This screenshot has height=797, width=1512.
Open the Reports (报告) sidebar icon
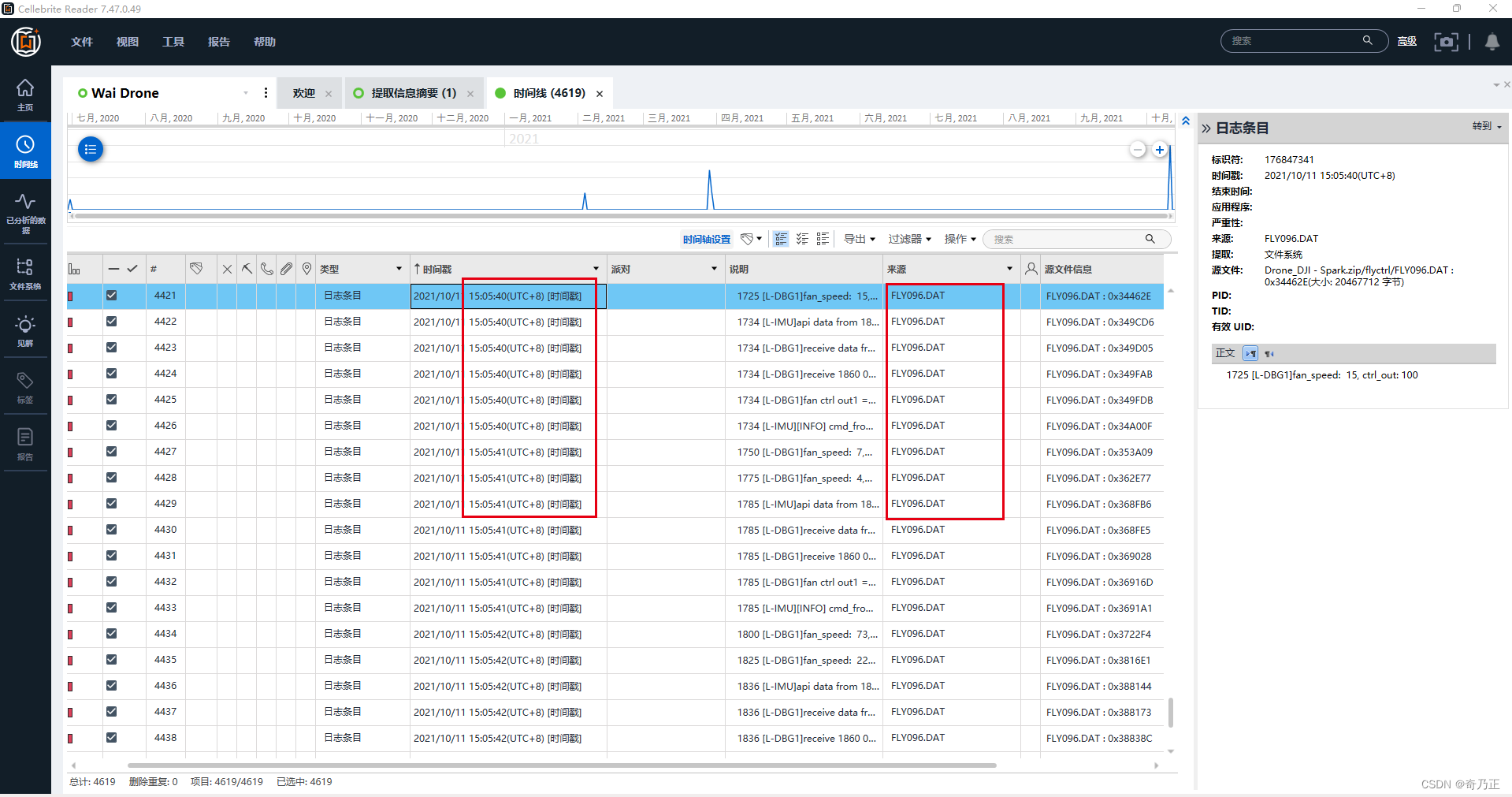(x=25, y=444)
